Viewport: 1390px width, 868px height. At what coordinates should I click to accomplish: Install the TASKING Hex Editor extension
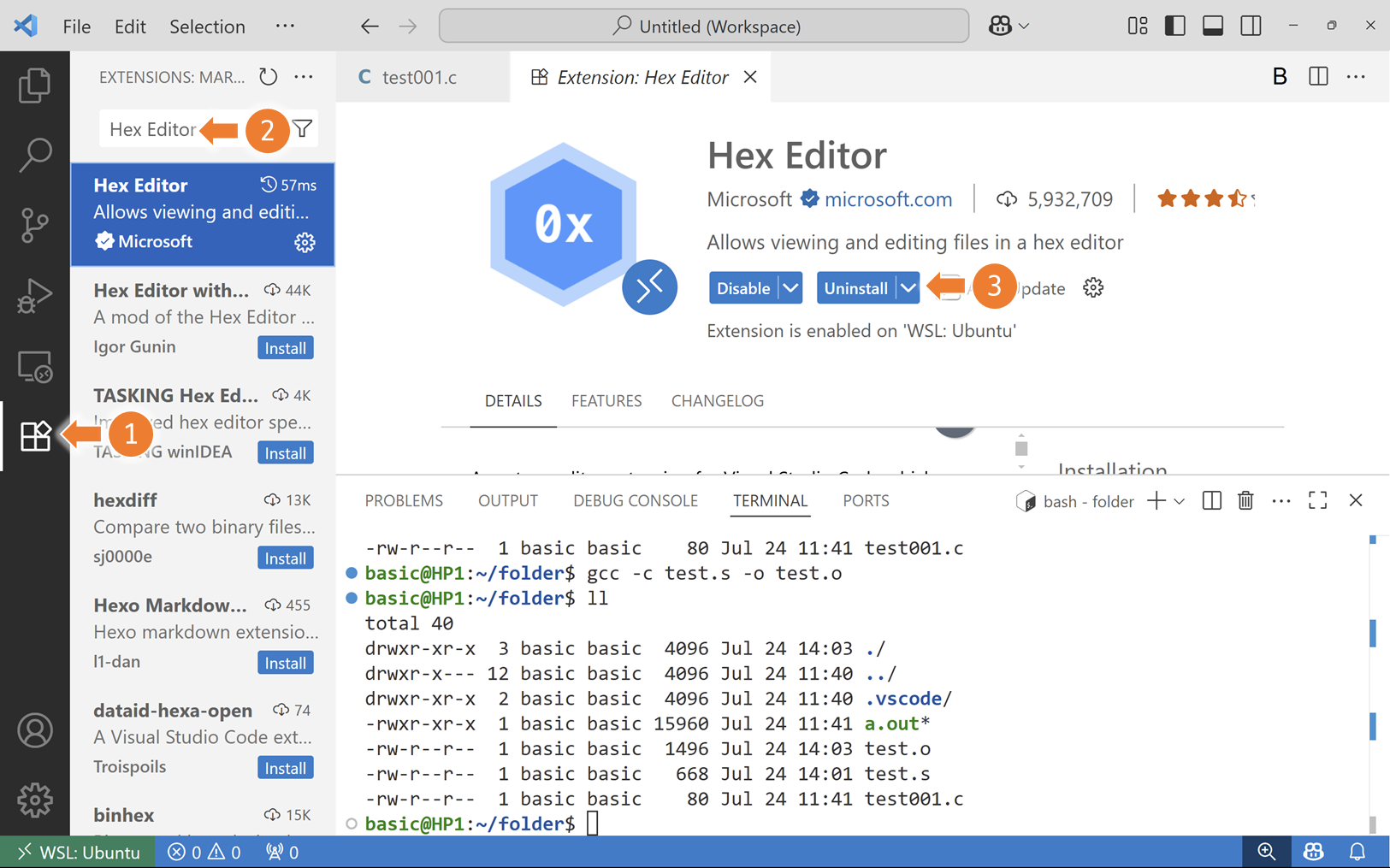pos(286,453)
